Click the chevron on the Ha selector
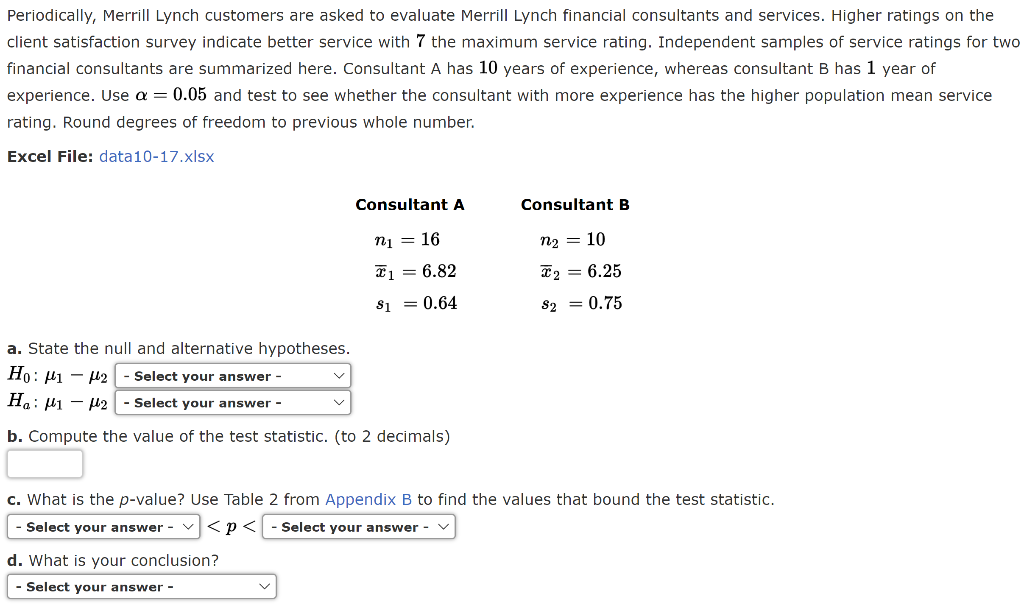The width and height of the screenshot is (1024, 605). coord(340,402)
